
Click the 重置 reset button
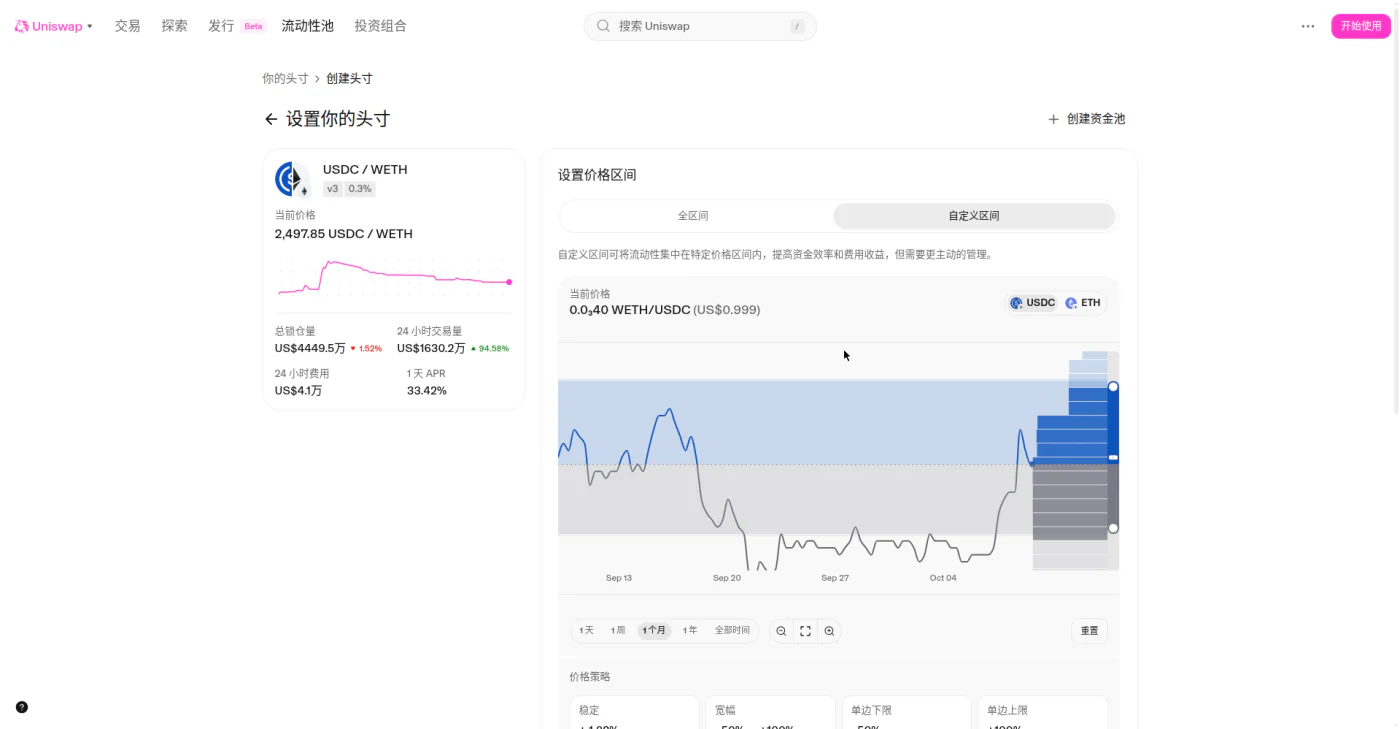pos(1089,631)
